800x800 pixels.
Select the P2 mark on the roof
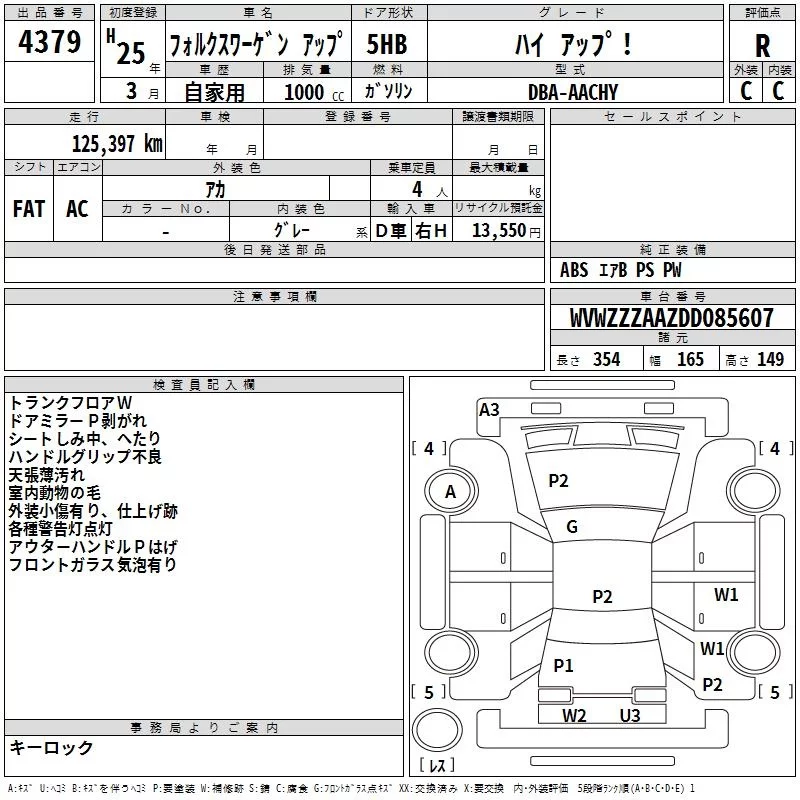(602, 596)
